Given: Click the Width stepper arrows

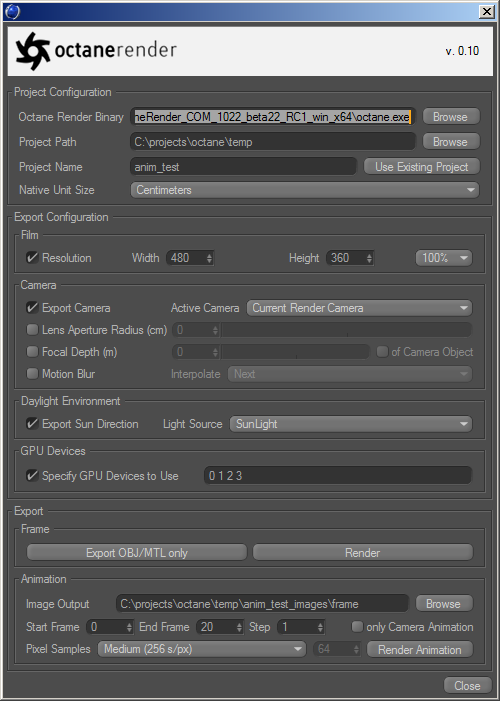Looking at the screenshot, I should (x=209, y=258).
